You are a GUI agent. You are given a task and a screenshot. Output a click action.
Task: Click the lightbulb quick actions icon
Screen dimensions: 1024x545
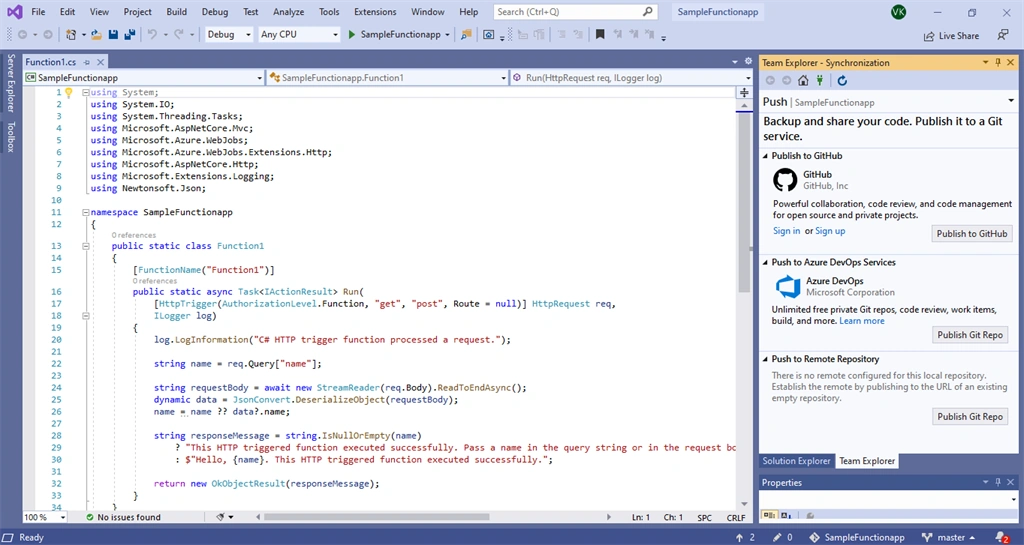tap(69, 93)
